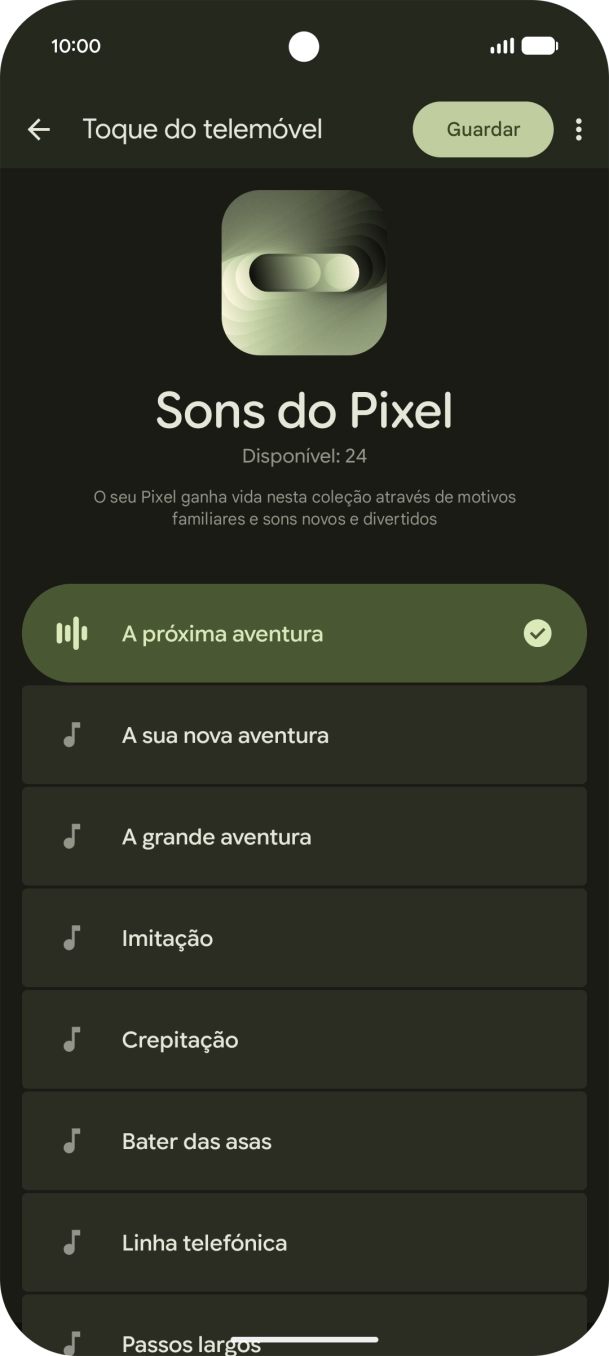This screenshot has width=609, height=1356.
Task: Select the A sua nova aventura ringtone
Action: pos(304,736)
